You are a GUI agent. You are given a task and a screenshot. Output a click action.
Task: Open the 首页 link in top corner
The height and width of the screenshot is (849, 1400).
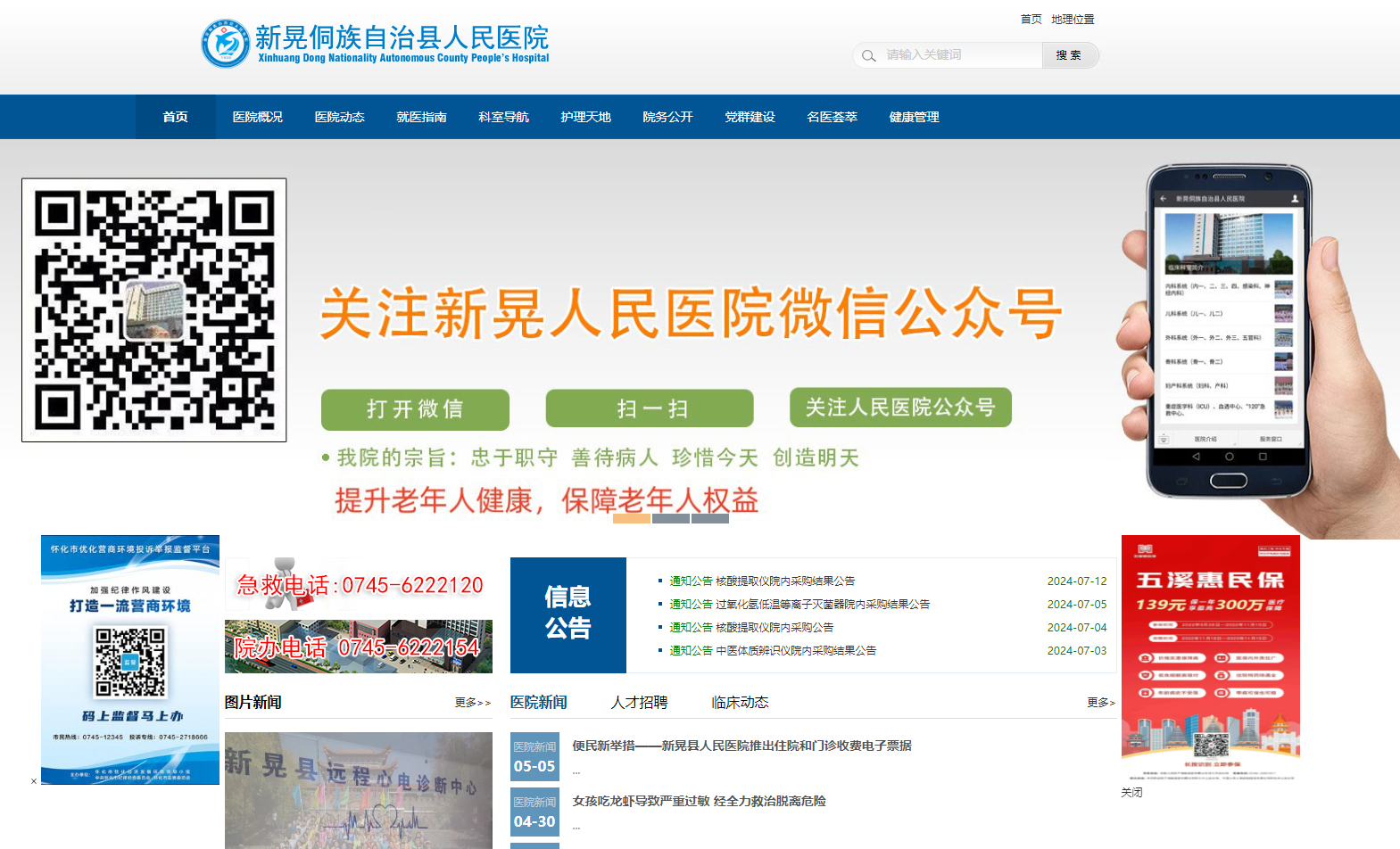pyautogui.click(x=1031, y=19)
